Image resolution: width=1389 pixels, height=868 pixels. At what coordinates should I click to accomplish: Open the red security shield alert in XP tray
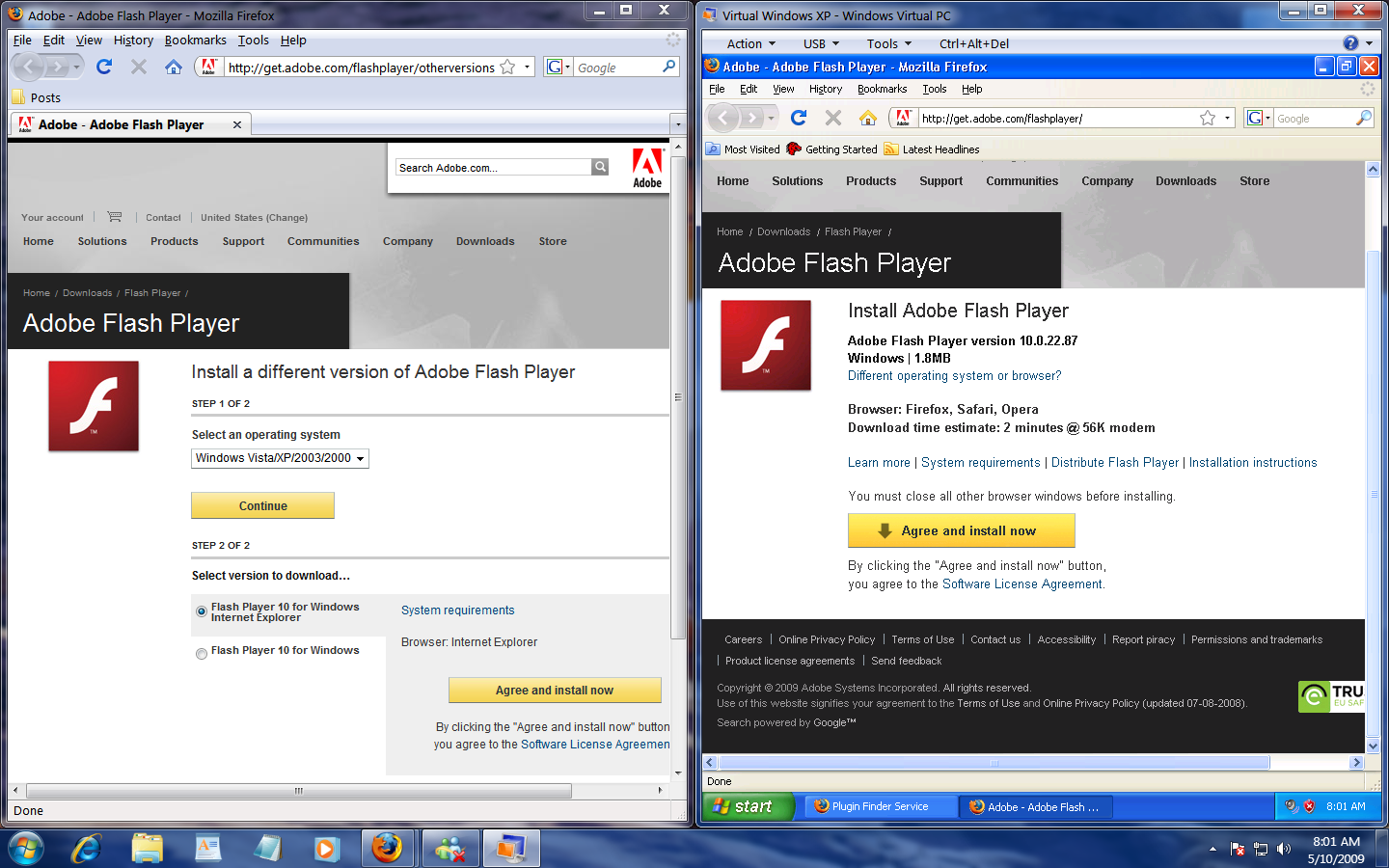tap(1309, 806)
